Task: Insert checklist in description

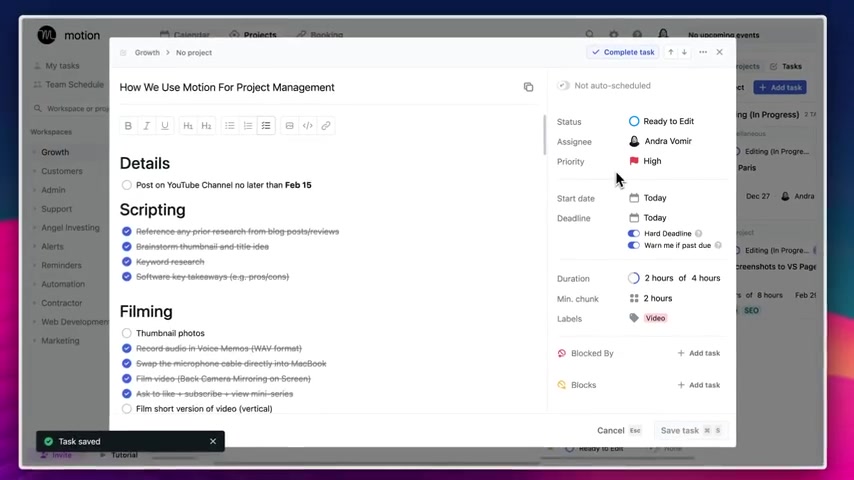Action: click(266, 126)
